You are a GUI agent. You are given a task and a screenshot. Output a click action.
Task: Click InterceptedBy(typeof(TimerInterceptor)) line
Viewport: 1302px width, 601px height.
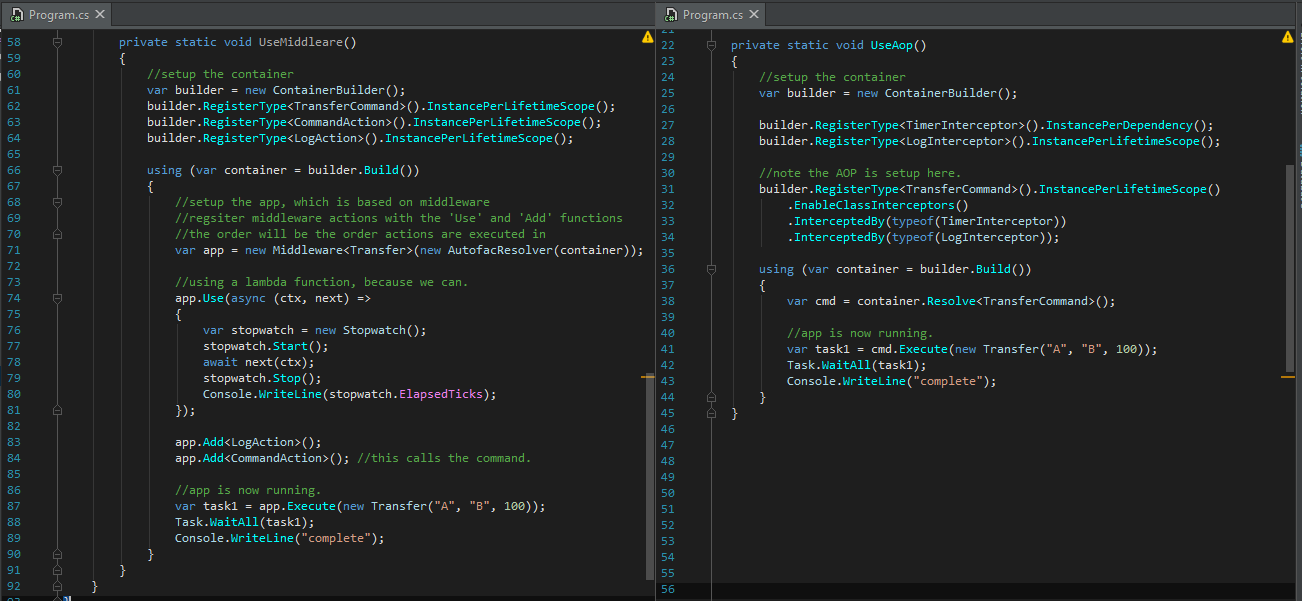[927, 222]
